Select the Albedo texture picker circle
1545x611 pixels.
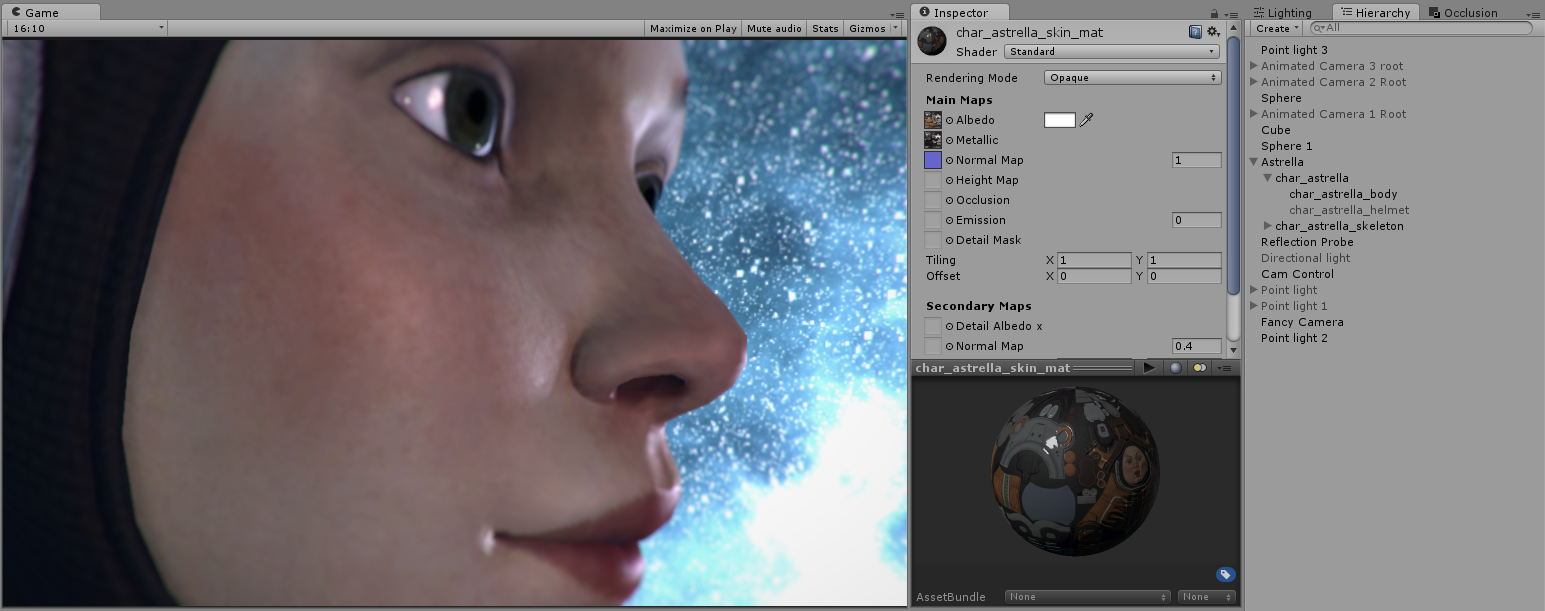click(950, 120)
